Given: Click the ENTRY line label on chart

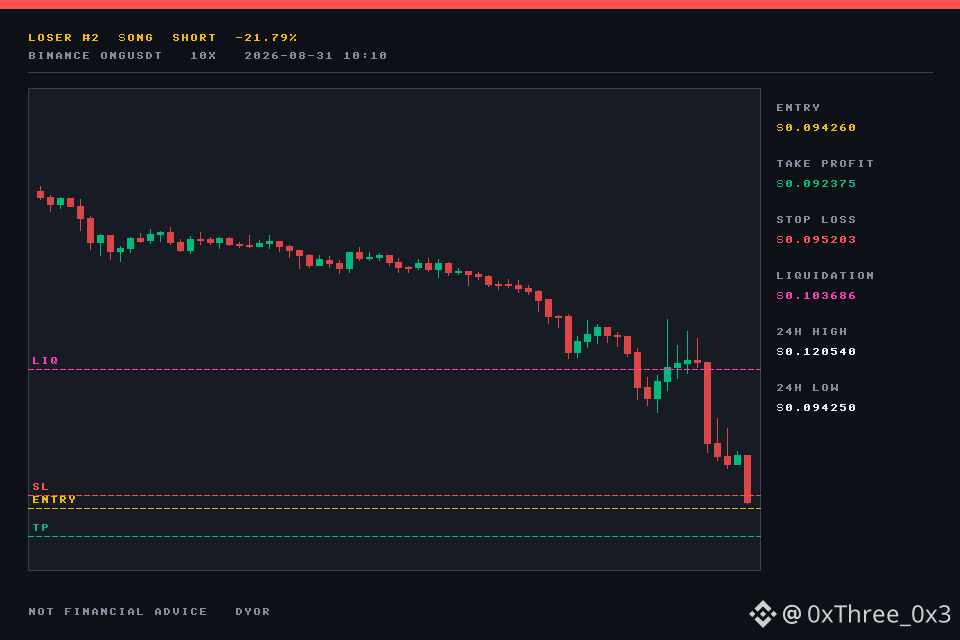Looking at the screenshot, I should point(54,499).
